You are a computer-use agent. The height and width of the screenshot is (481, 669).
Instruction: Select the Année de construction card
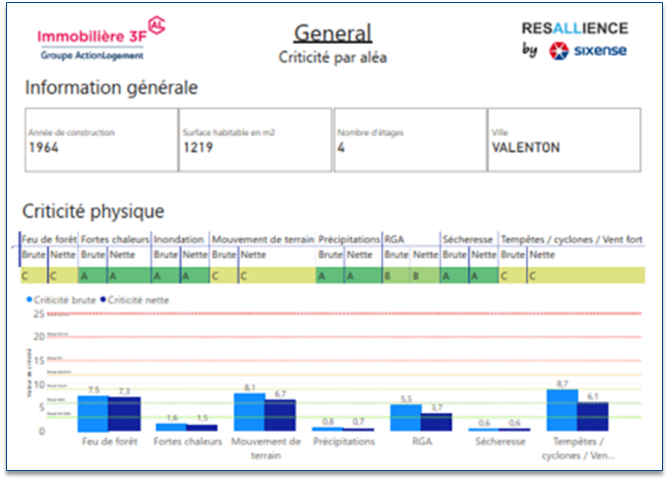(x=100, y=141)
